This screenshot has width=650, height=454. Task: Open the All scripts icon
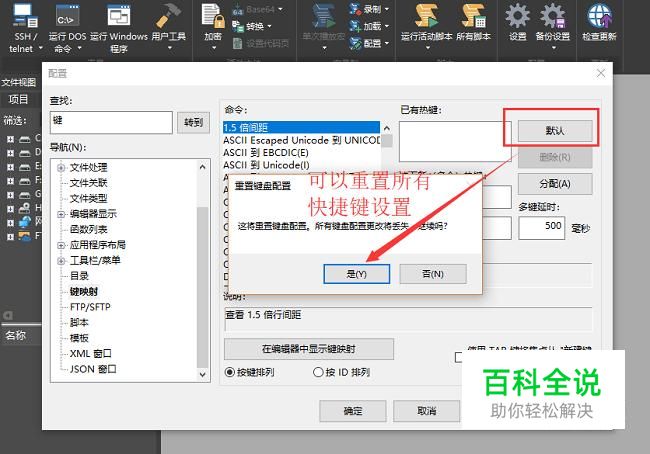tap(473, 16)
